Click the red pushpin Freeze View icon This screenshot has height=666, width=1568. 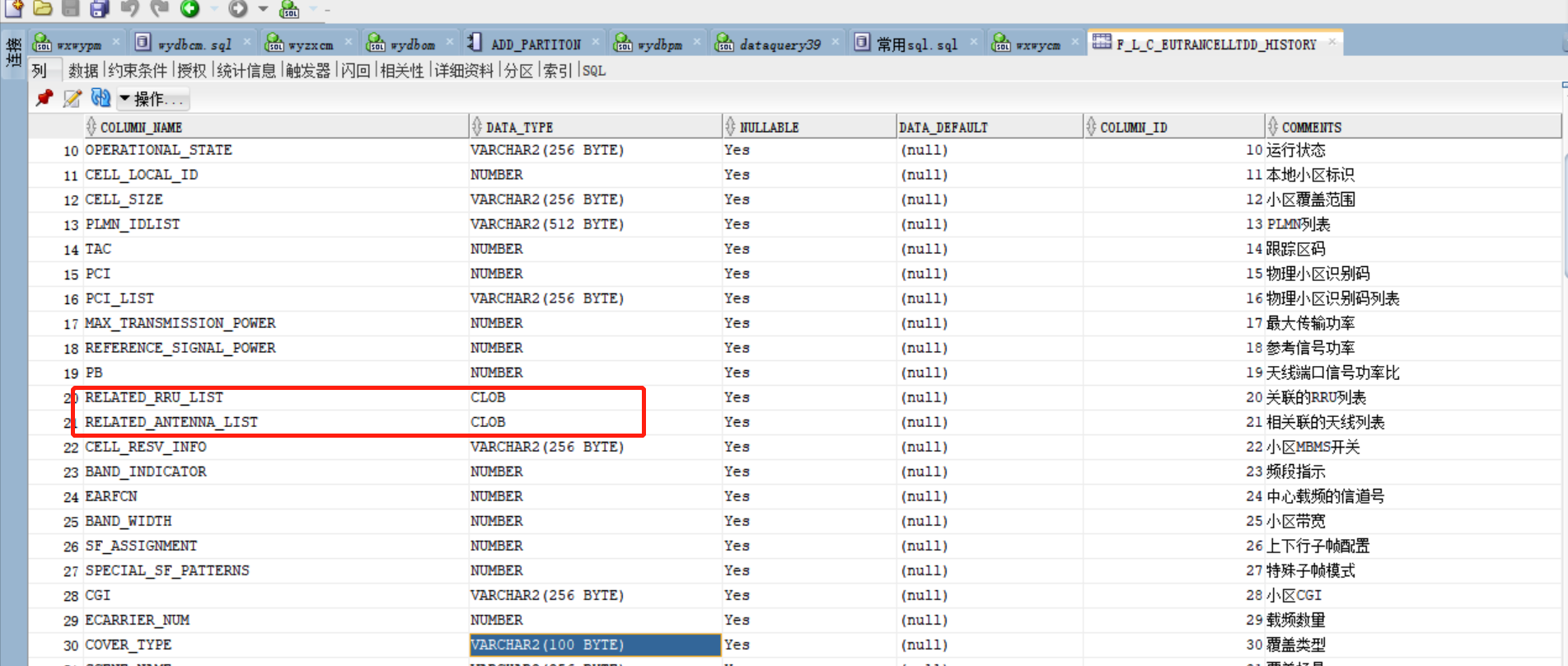pyautogui.click(x=44, y=98)
